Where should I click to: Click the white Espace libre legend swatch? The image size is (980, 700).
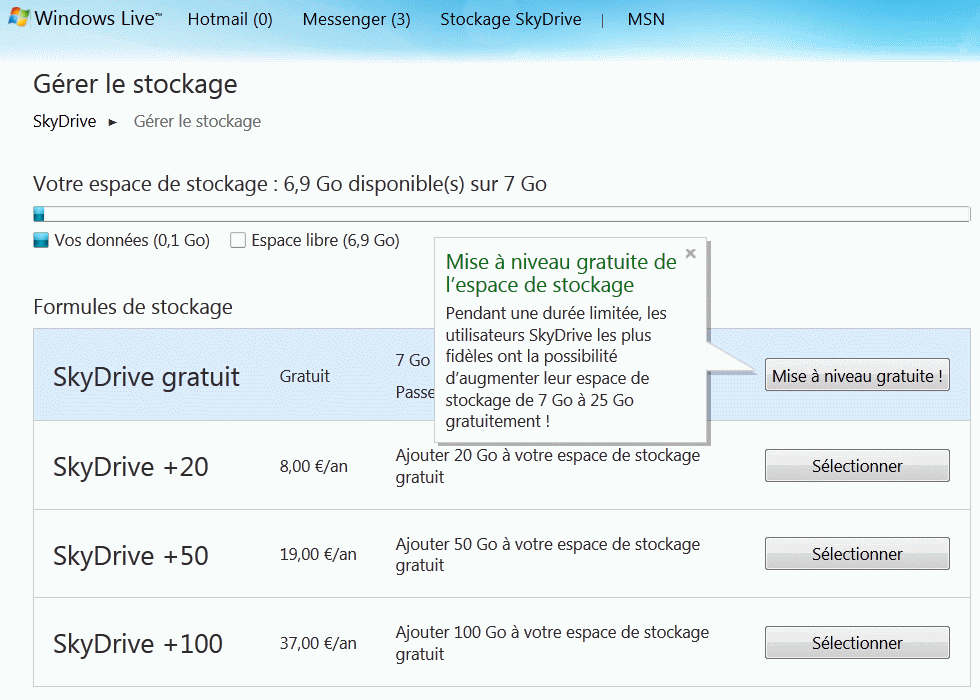tap(238, 240)
